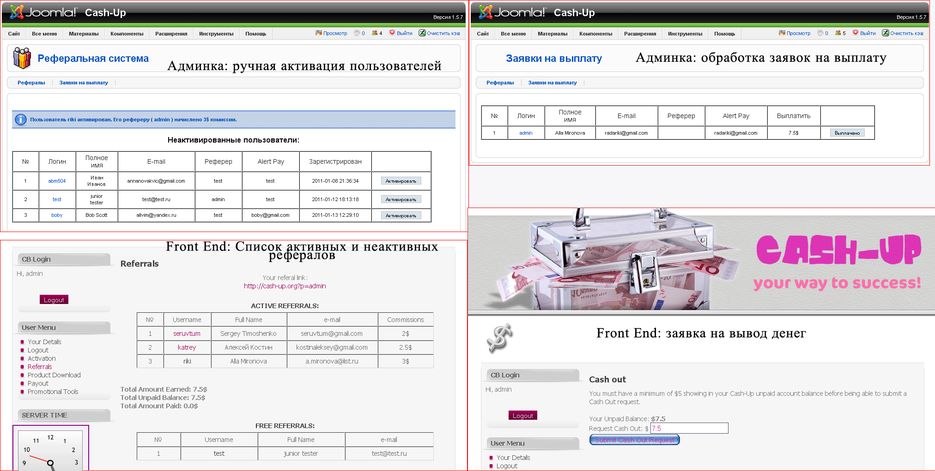Open the boby login link
The height and width of the screenshot is (471, 935).
coord(57,215)
